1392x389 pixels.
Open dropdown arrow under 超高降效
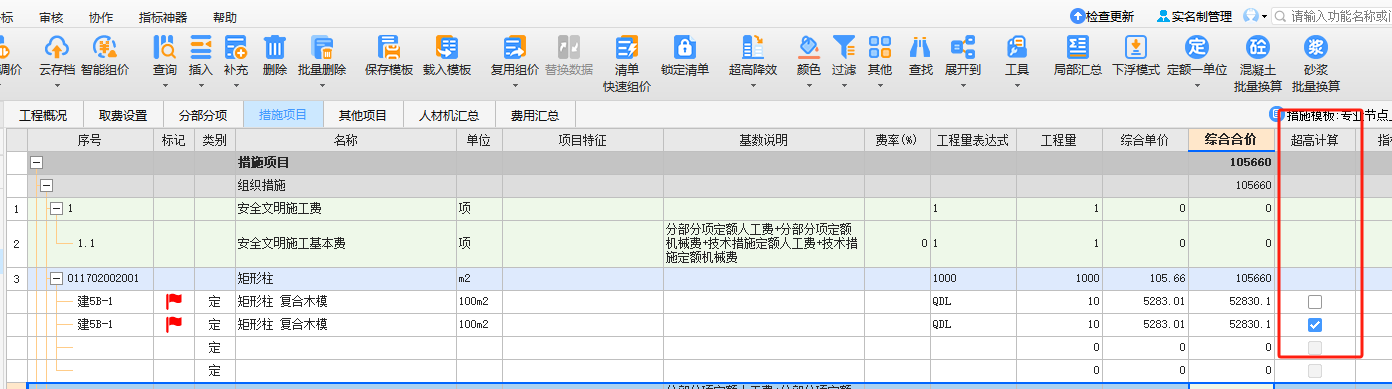[753, 86]
